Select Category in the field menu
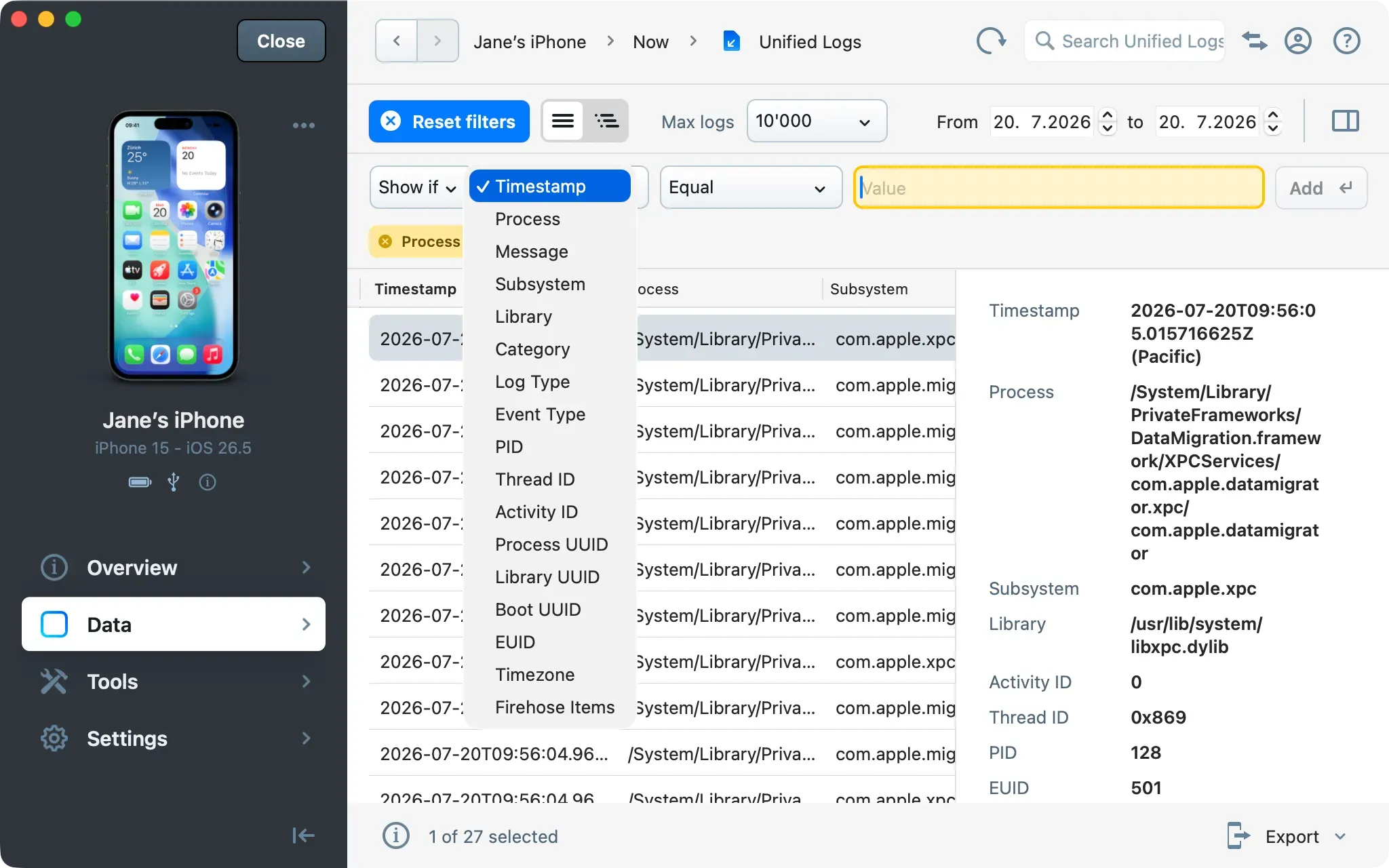This screenshot has width=1389, height=868. click(550, 349)
